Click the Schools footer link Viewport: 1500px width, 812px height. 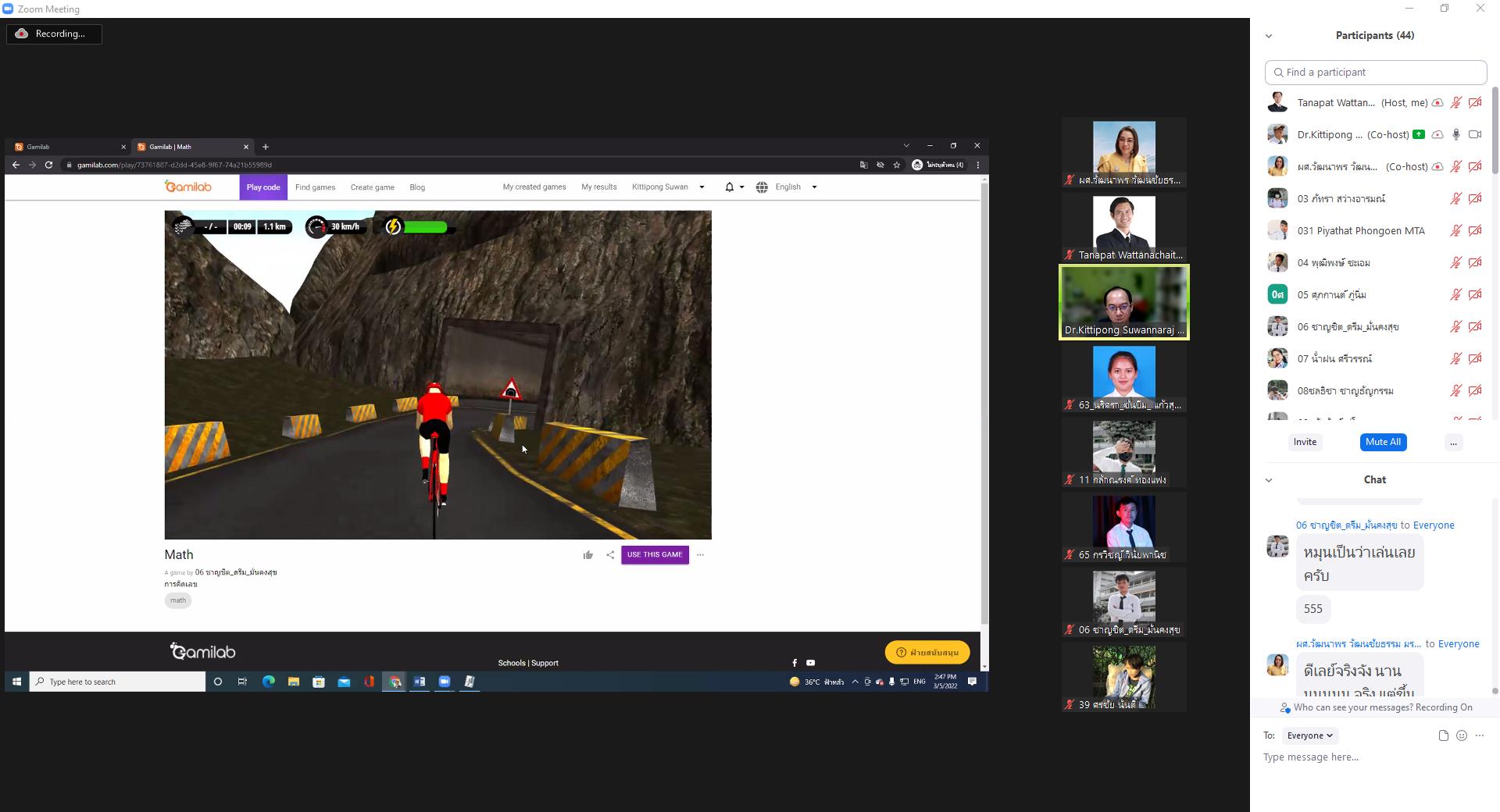pyautogui.click(x=512, y=663)
